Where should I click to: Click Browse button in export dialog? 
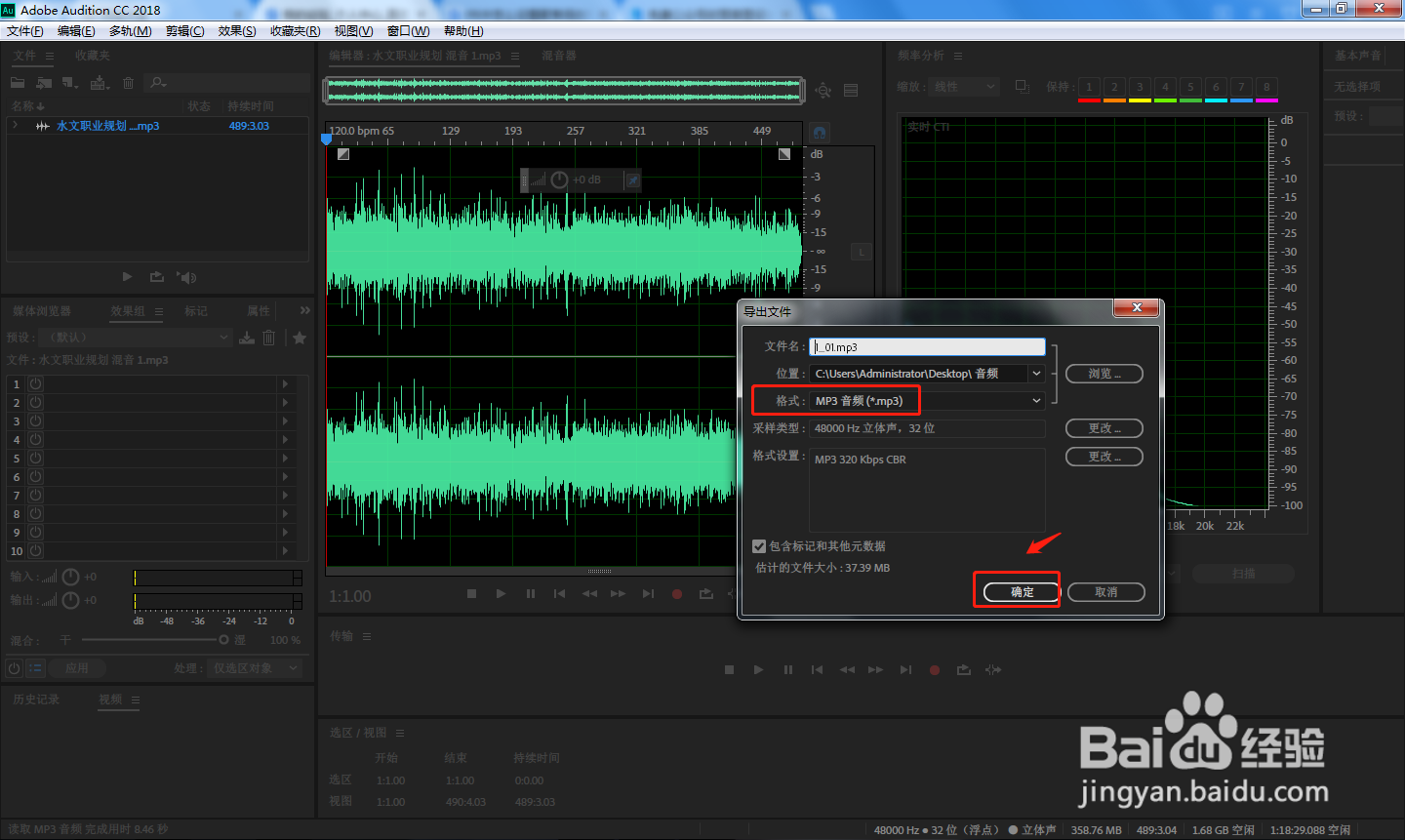[x=1104, y=374]
